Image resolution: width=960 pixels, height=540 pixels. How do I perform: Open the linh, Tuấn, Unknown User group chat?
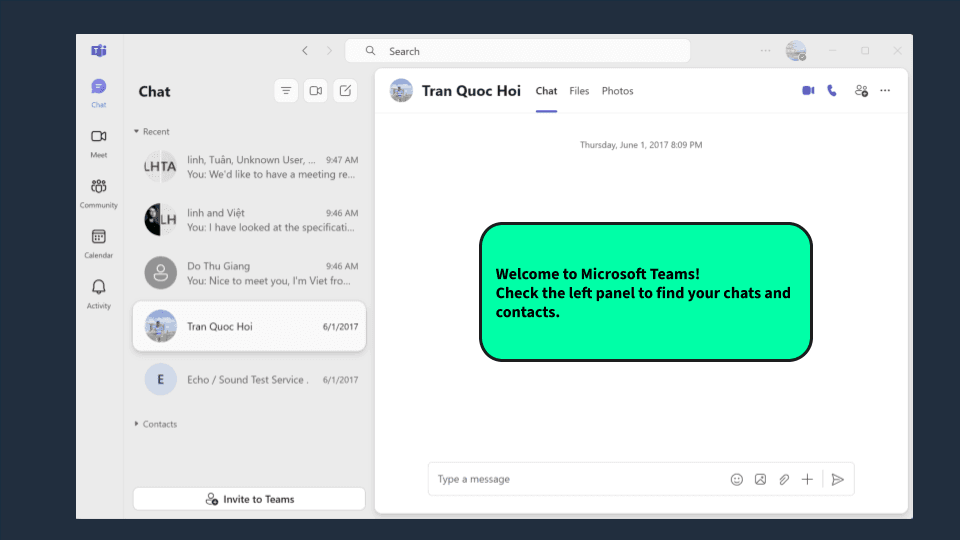[249, 167]
